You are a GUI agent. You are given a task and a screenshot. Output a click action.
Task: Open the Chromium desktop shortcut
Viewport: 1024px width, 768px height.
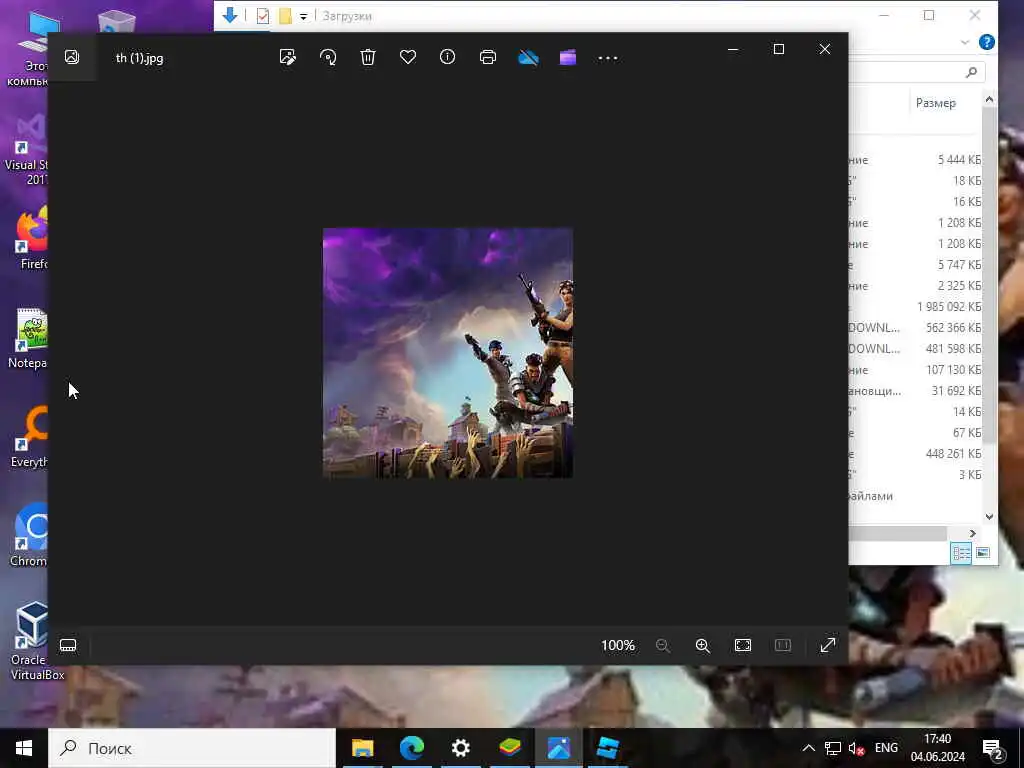point(30,536)
